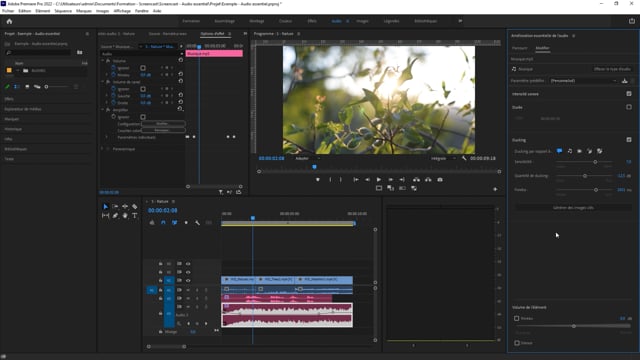The image size is (640, 360).
Task: Choose music as ducking target
Action: click(570, 151)
